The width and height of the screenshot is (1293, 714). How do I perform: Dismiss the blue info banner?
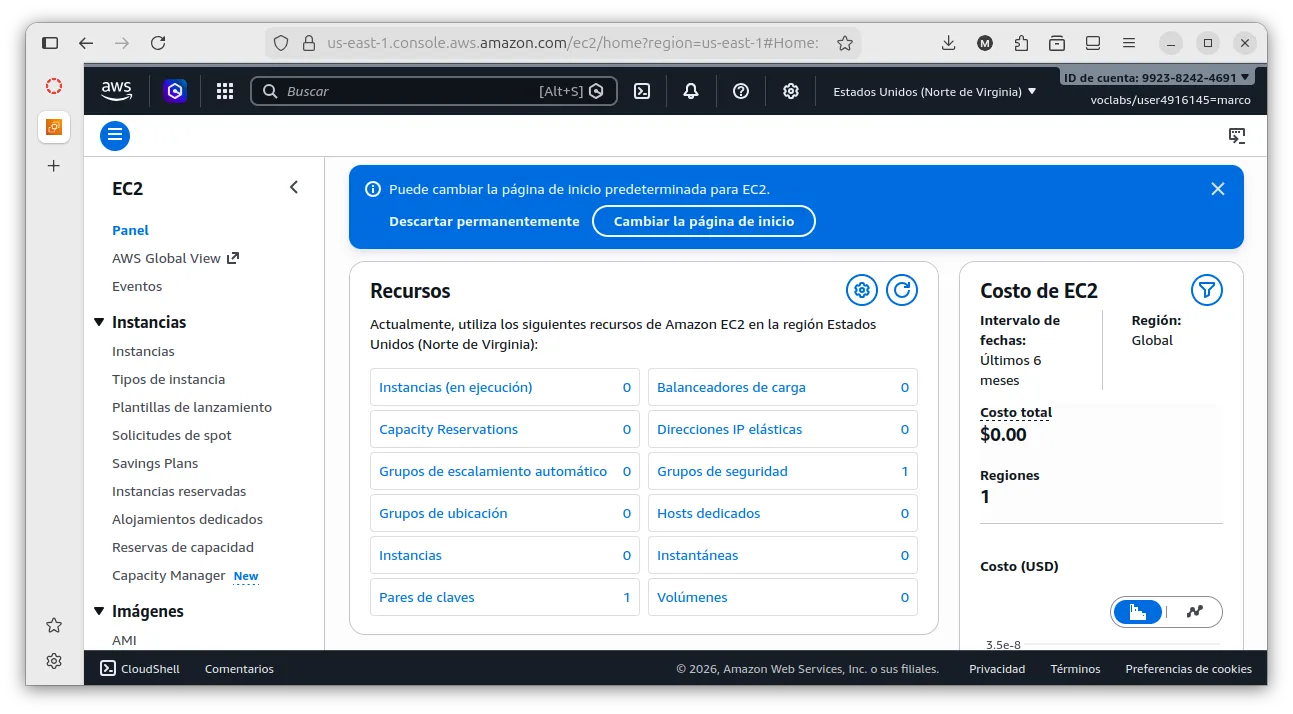(1217, 189)
